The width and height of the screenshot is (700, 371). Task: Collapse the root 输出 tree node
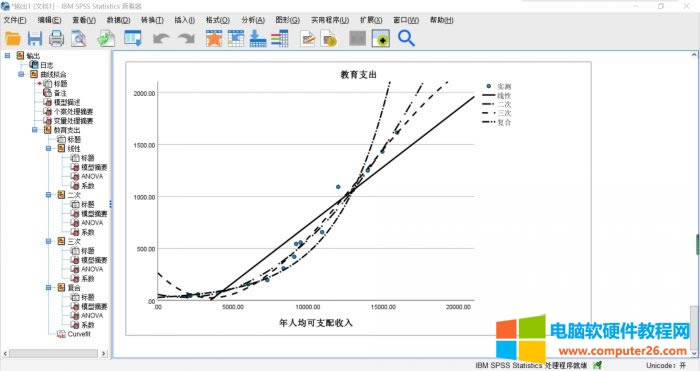tap(8, 55)
